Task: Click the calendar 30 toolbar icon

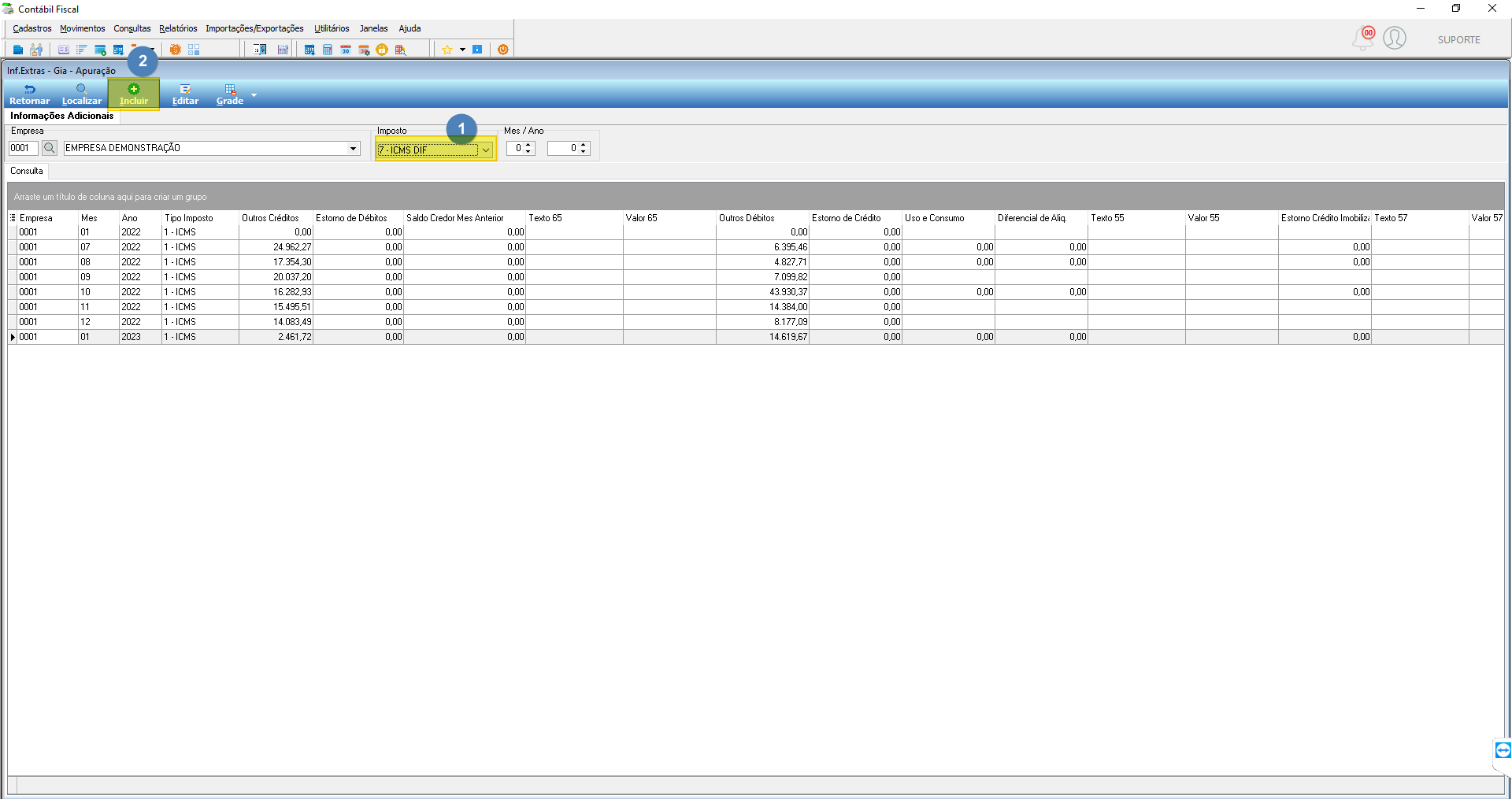Action: pos(346,50)
